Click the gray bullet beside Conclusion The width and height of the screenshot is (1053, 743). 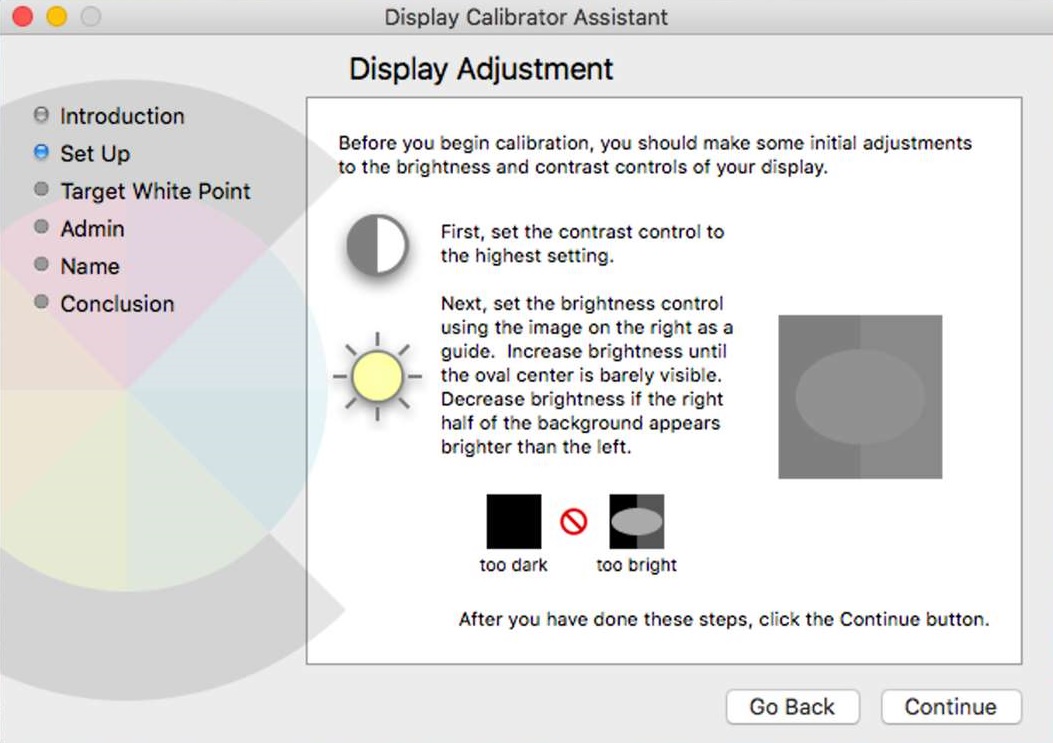41,302
